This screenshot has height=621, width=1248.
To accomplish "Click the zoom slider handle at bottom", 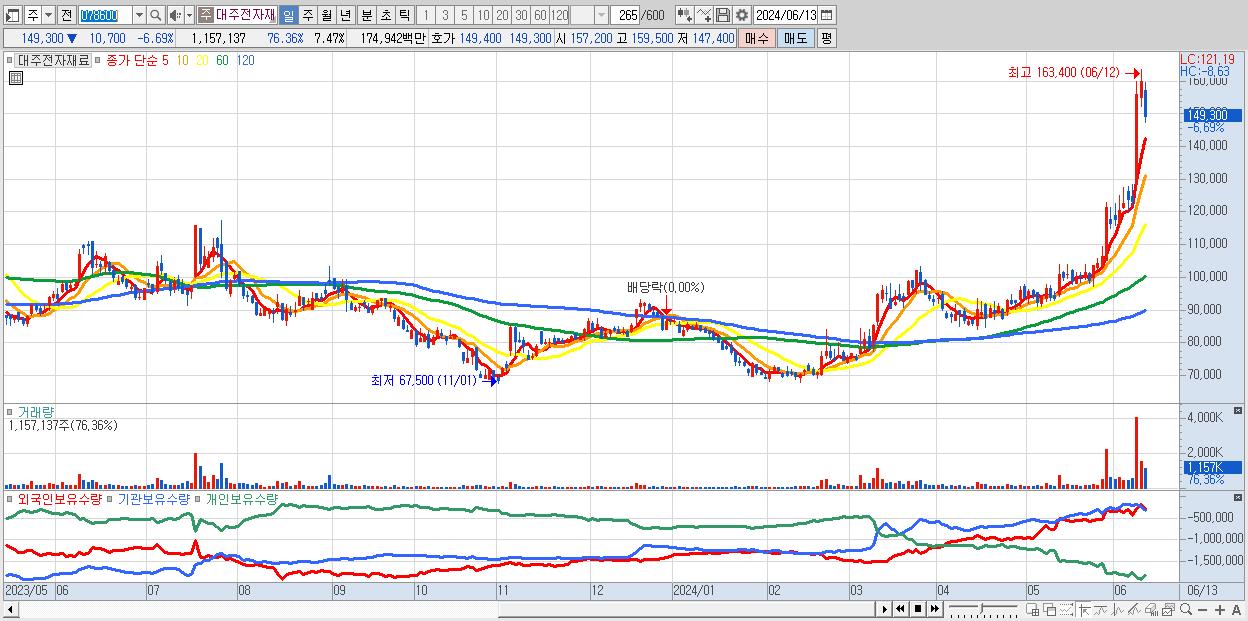I will tap(982, 609).
